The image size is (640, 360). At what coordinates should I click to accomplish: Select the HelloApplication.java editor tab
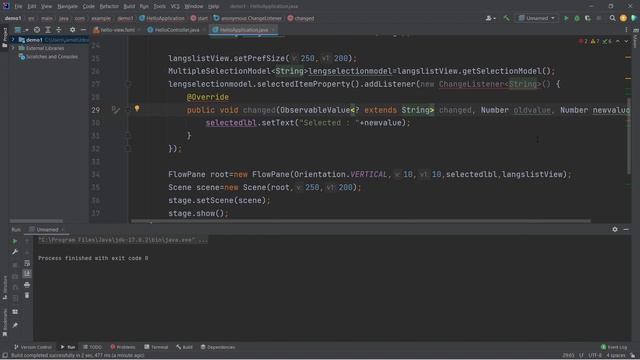[244, 30]
